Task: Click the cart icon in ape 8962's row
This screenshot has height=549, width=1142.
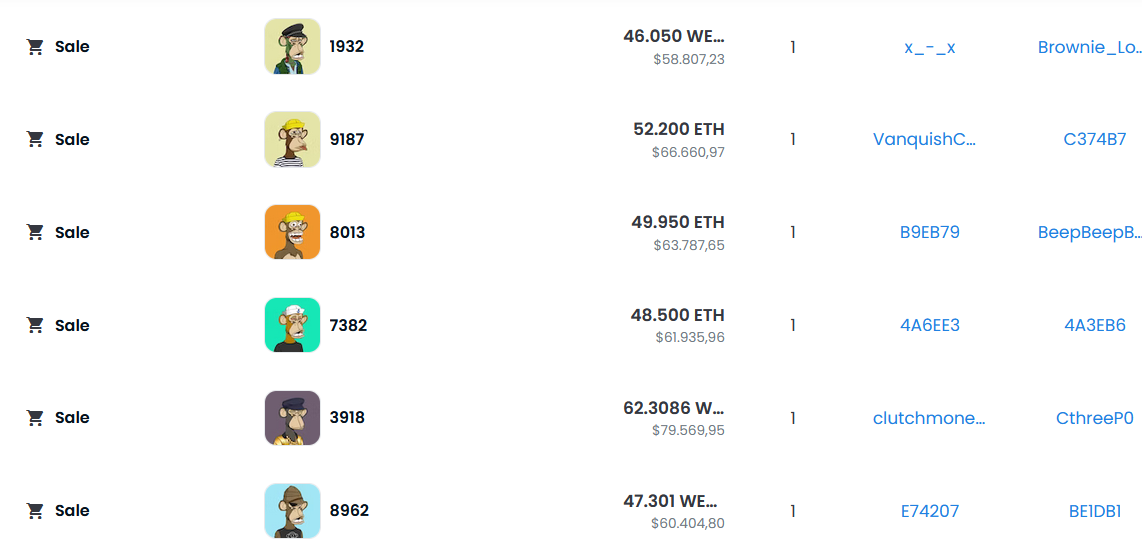Action: click(x=35, y=511)
